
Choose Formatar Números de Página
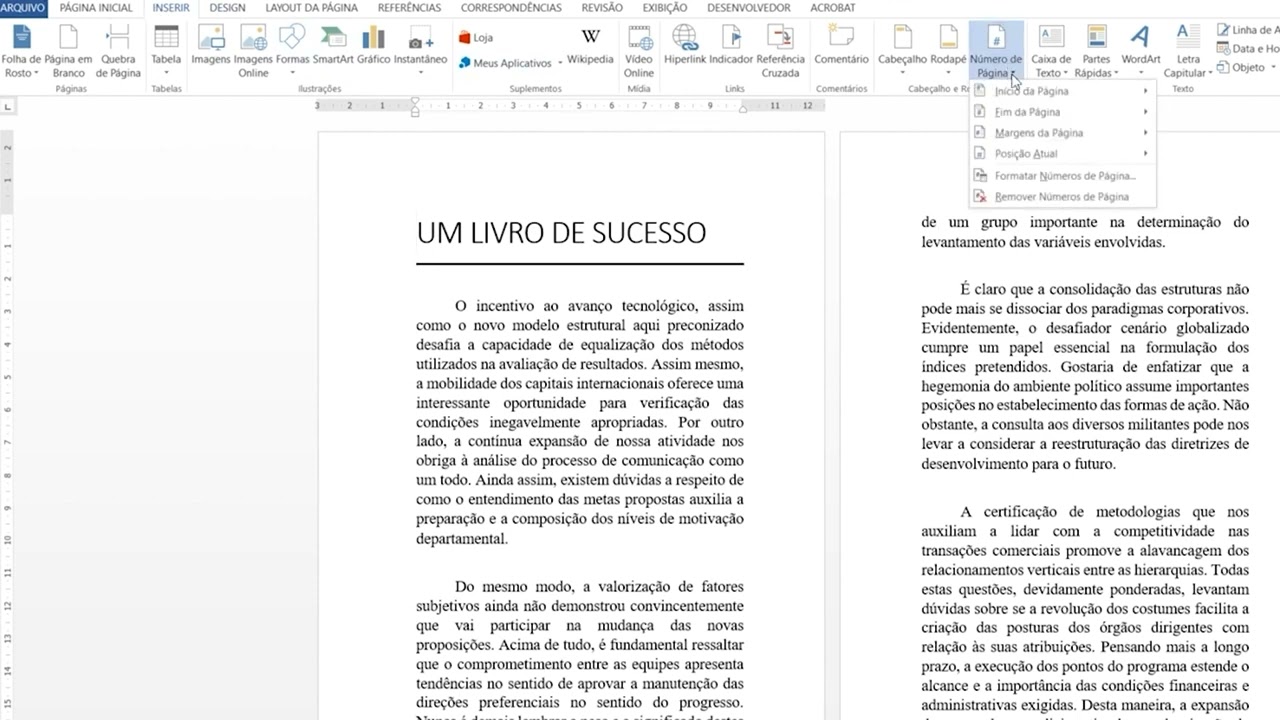tap(1063, 176)
